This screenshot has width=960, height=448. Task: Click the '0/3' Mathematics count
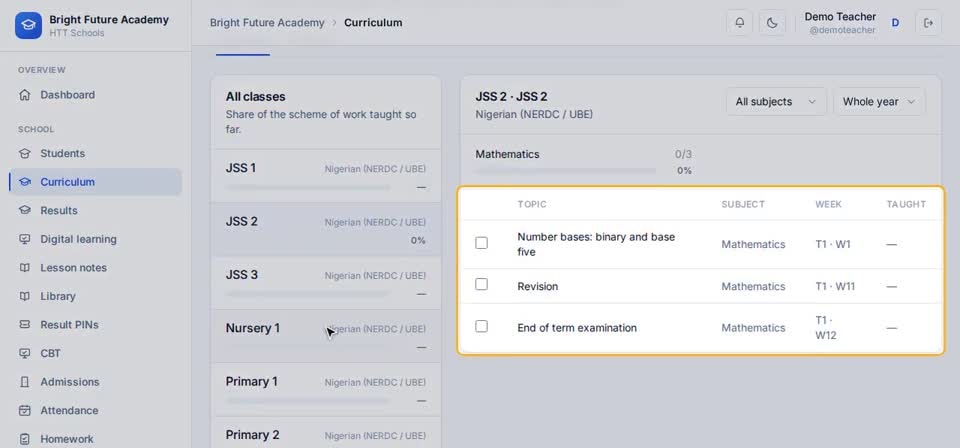pos(683,155)
